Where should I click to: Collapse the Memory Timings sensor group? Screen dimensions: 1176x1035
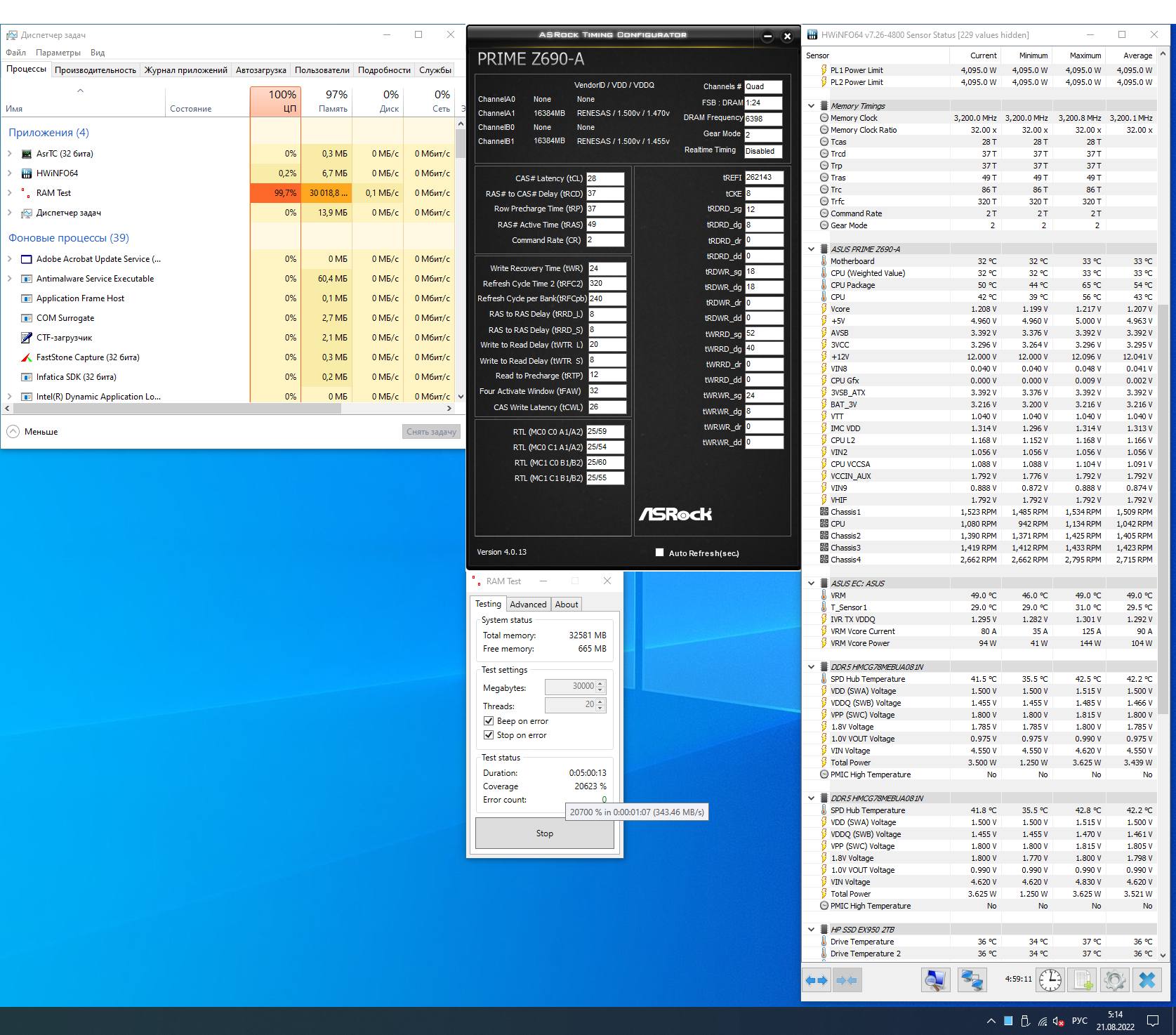point(811,106)
